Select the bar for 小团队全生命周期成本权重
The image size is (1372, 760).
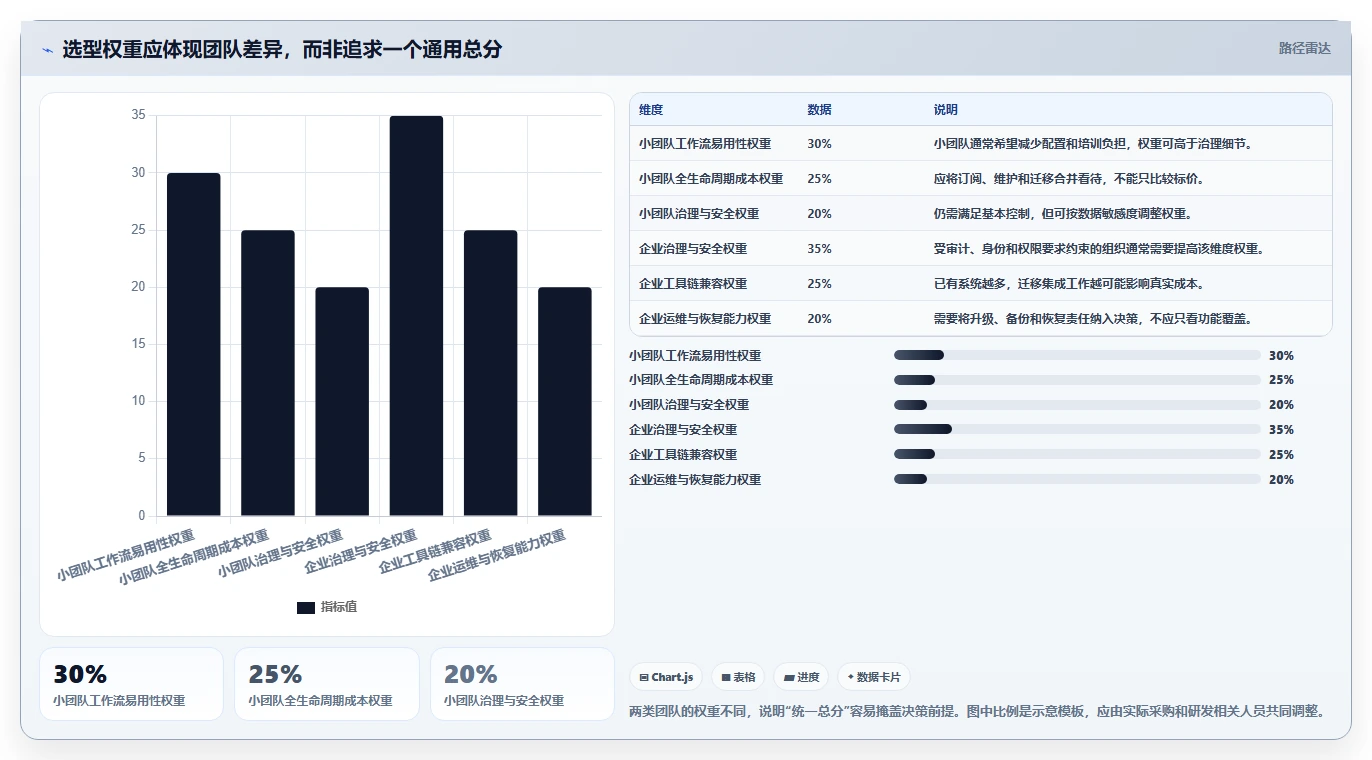pyautogui.click(x=268, y=373)
